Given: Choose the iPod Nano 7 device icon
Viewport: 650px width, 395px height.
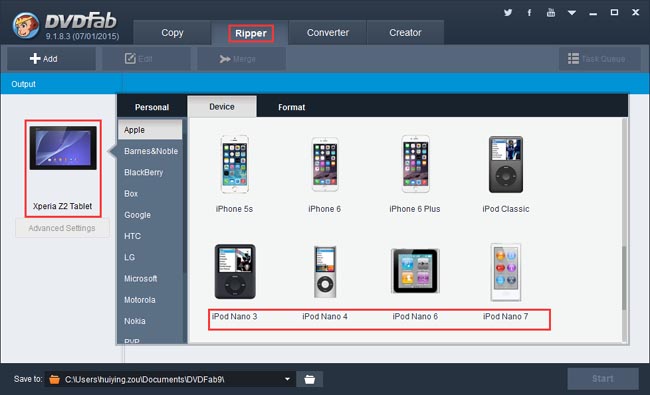Looking at the screenshot, I should click(506, 272).
